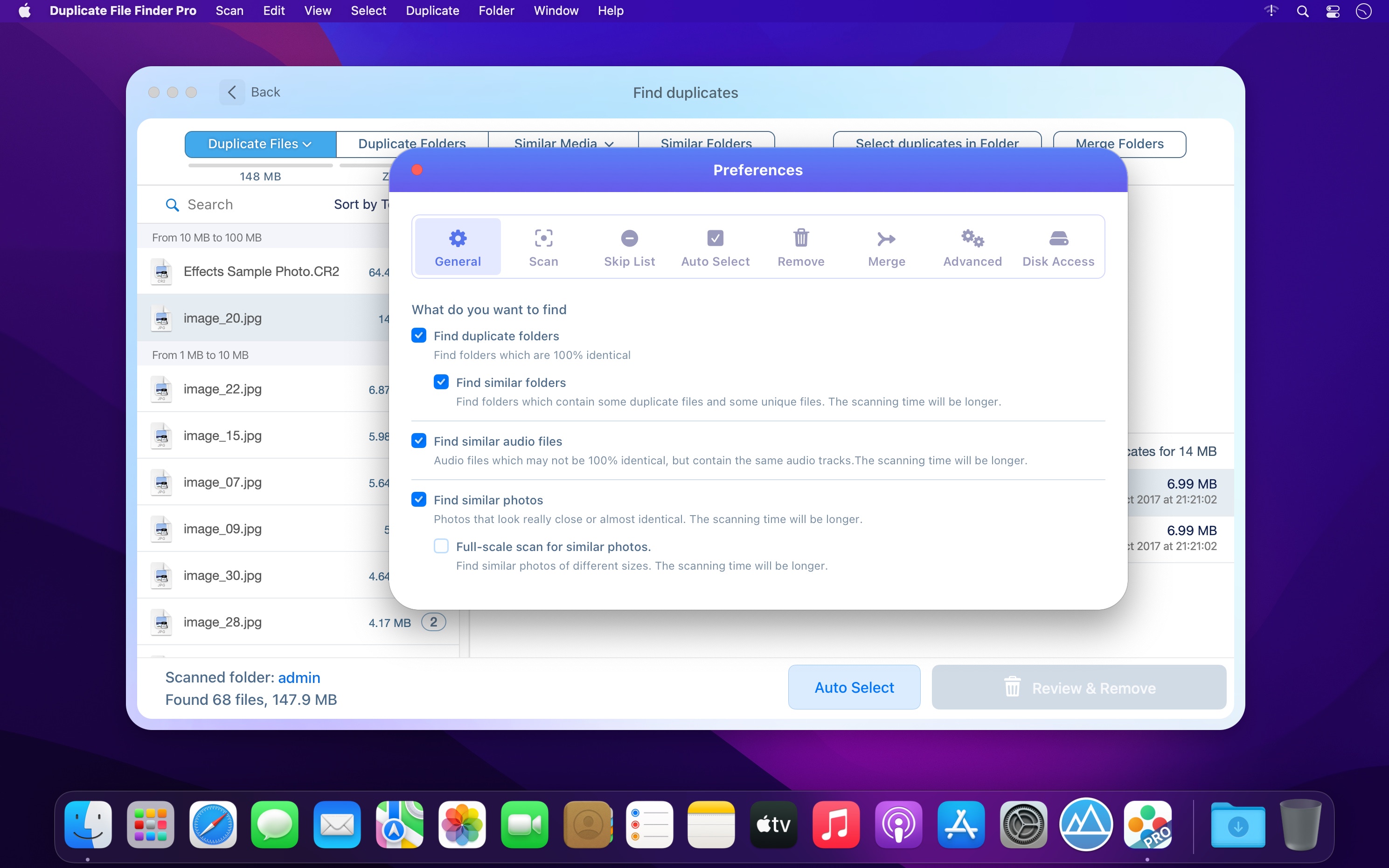The height and width of the screenshot is (868, 1389).
Task: Open the scanned folder admin link
Action: click(299, 677)
